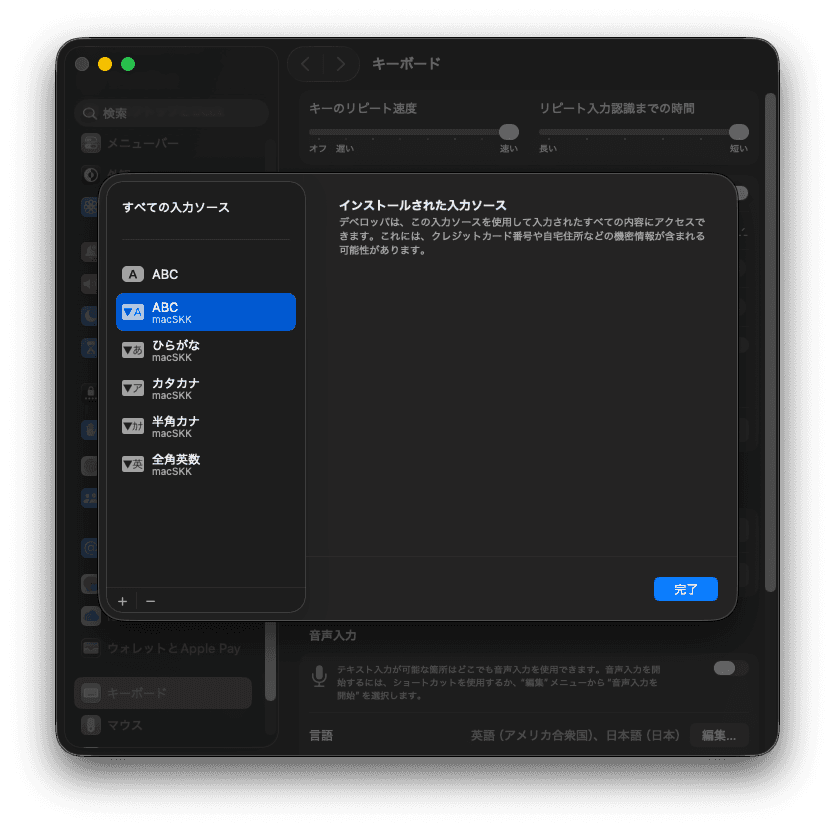Click the macSKK 英 full-width icon
Viewport: 835px width, 830px height.
tap(133, 464)
